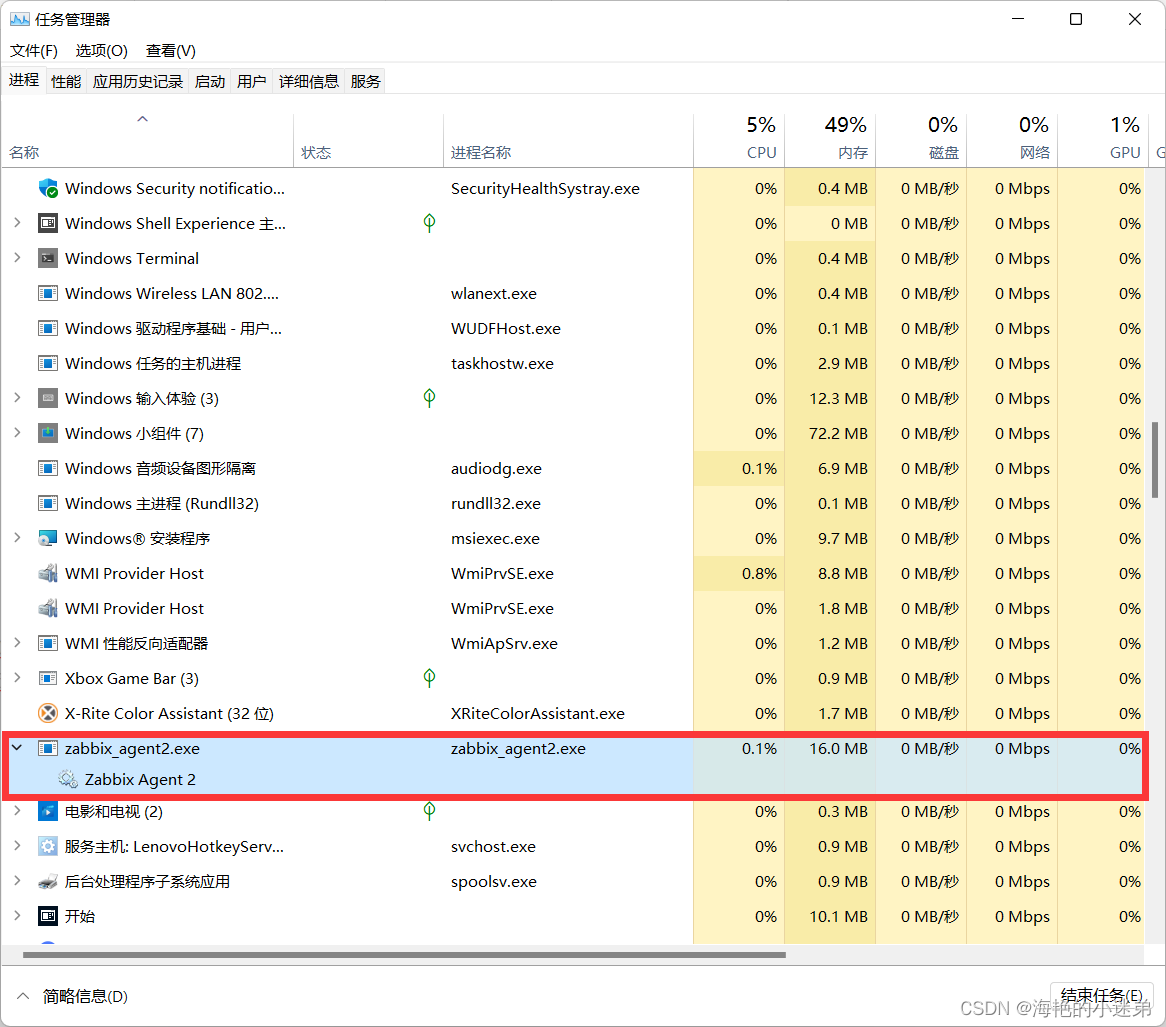This screenshot has width=1166, height=1027.
Task: Click the vertical scrollbar thumb
Action: pyautogui.click(x=1155, y=460)
